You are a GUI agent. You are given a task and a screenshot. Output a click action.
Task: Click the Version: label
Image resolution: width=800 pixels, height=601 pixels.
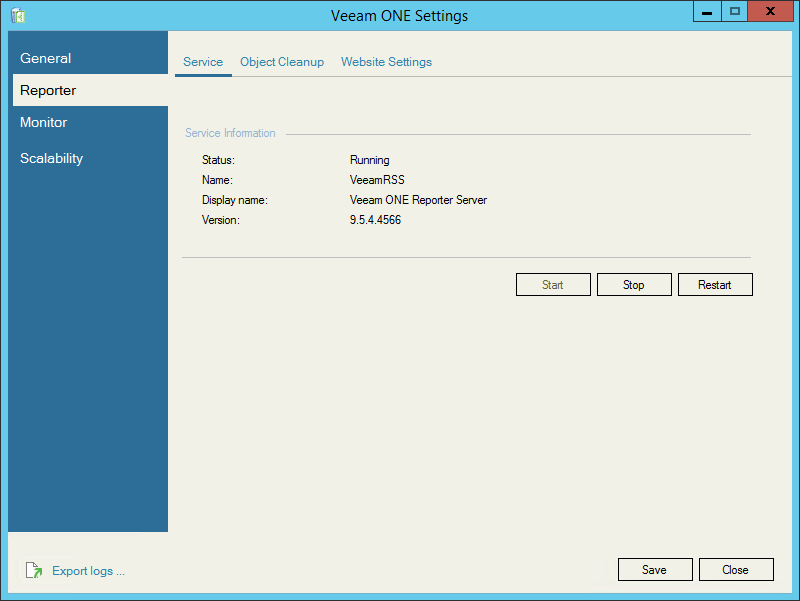[221, 220]
